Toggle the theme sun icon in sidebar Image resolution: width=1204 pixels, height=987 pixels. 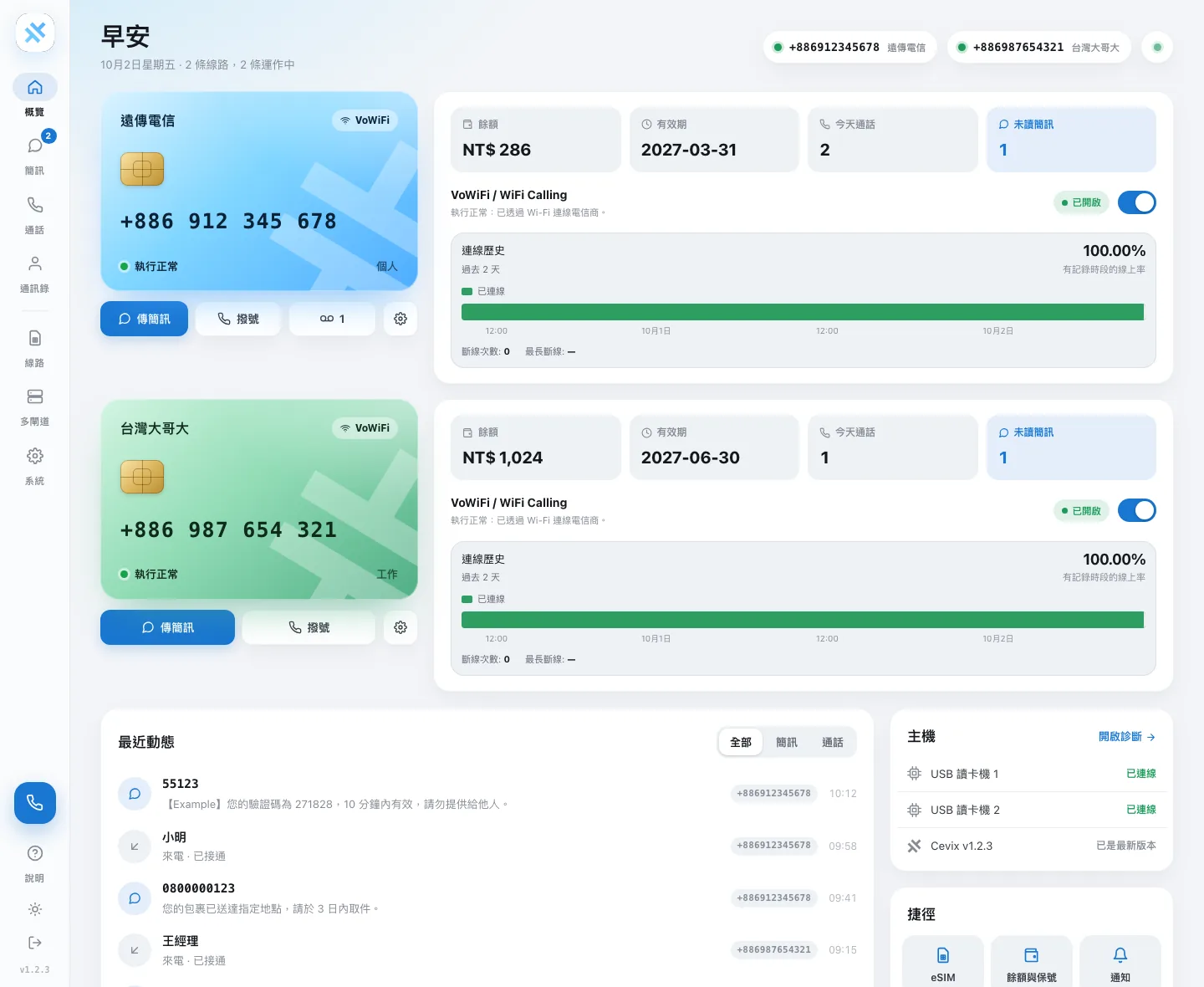pyautogui.click(x=34, y=909)
